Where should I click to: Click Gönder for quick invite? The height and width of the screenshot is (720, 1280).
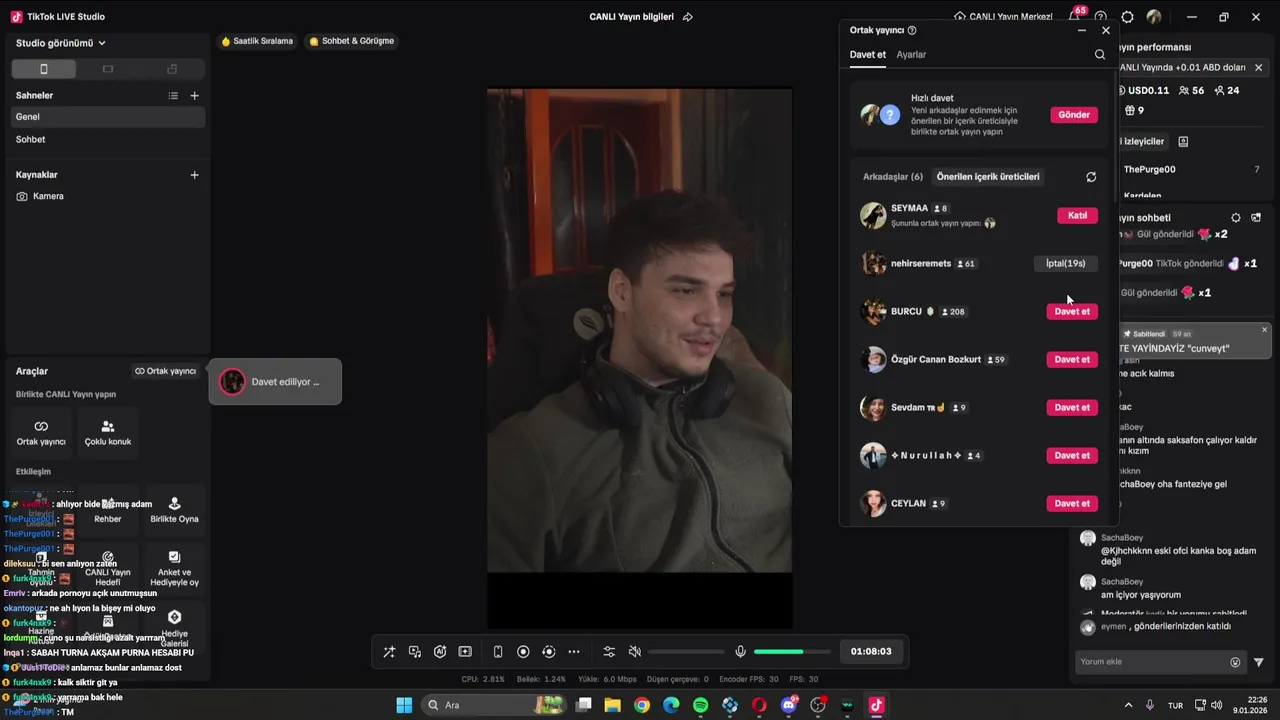click(1074, 115)
